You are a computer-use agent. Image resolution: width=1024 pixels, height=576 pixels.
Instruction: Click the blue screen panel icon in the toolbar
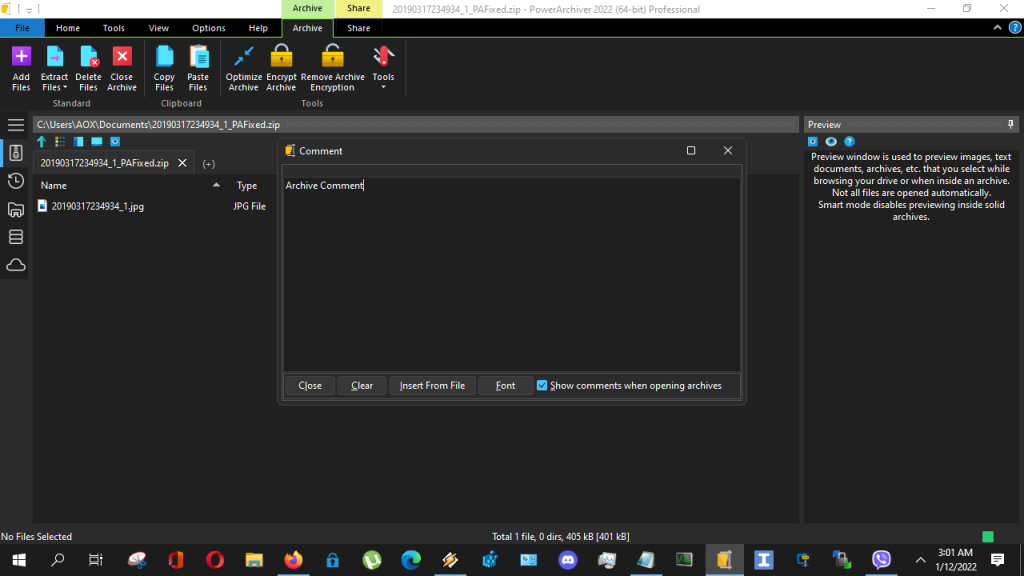[x=97, y=142]
